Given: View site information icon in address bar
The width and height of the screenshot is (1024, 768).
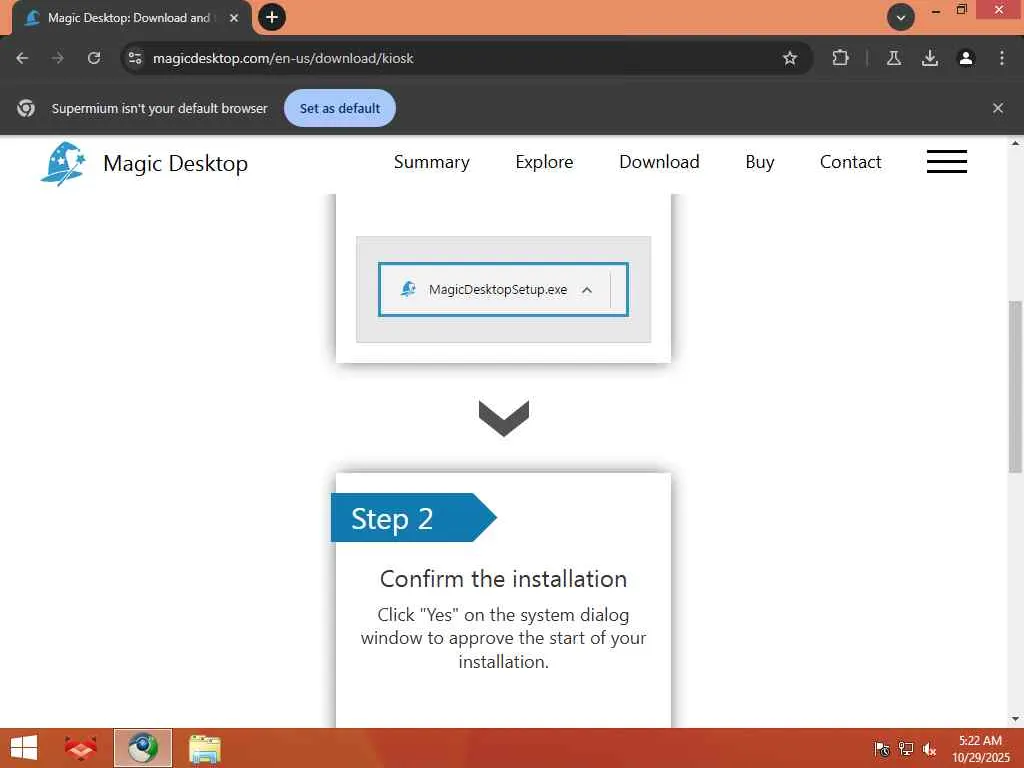Looking at the screenshot, I should coord(135,58).
